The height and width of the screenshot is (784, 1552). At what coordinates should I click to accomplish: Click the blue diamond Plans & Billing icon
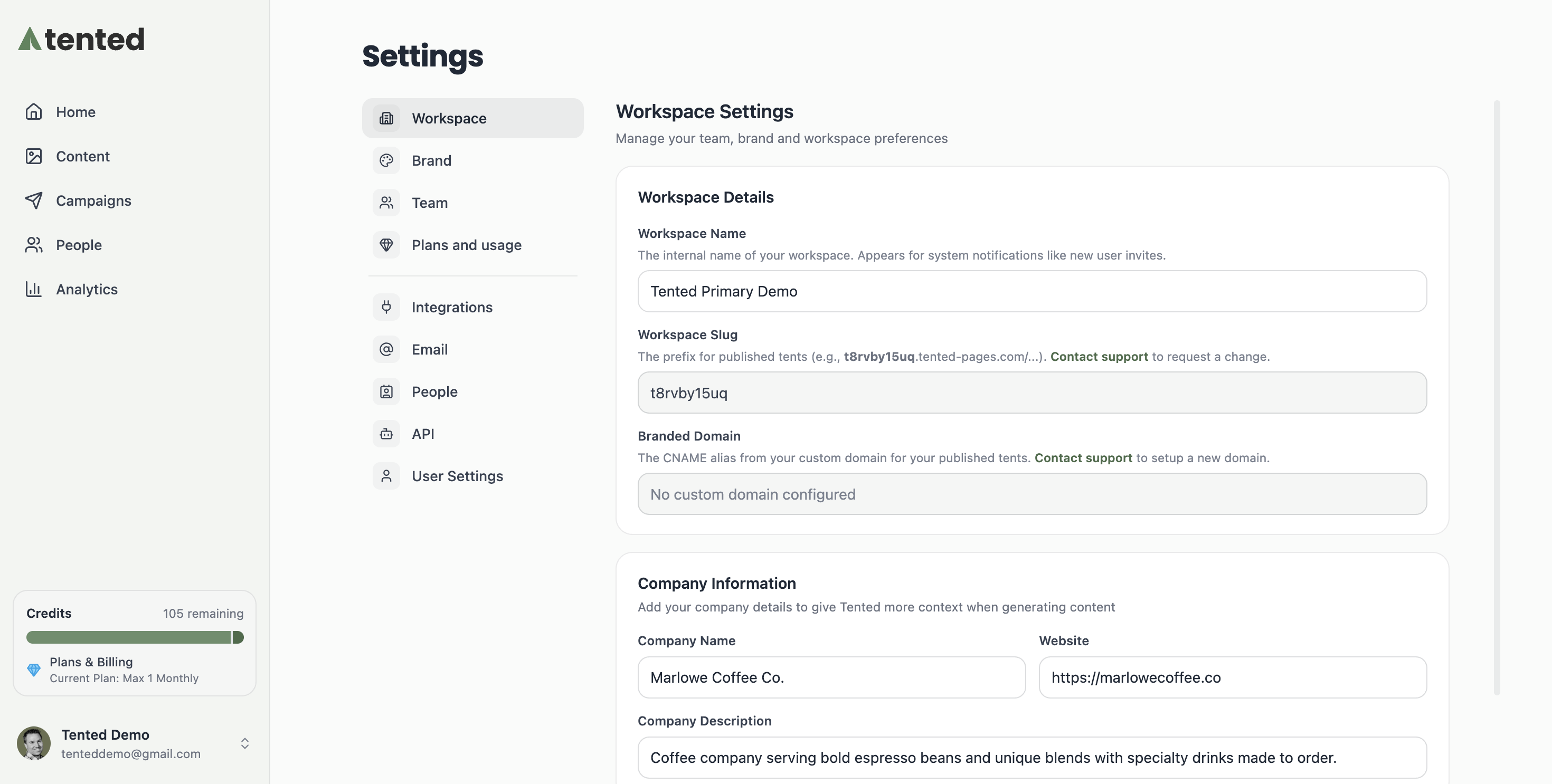(x=34, y=670)
